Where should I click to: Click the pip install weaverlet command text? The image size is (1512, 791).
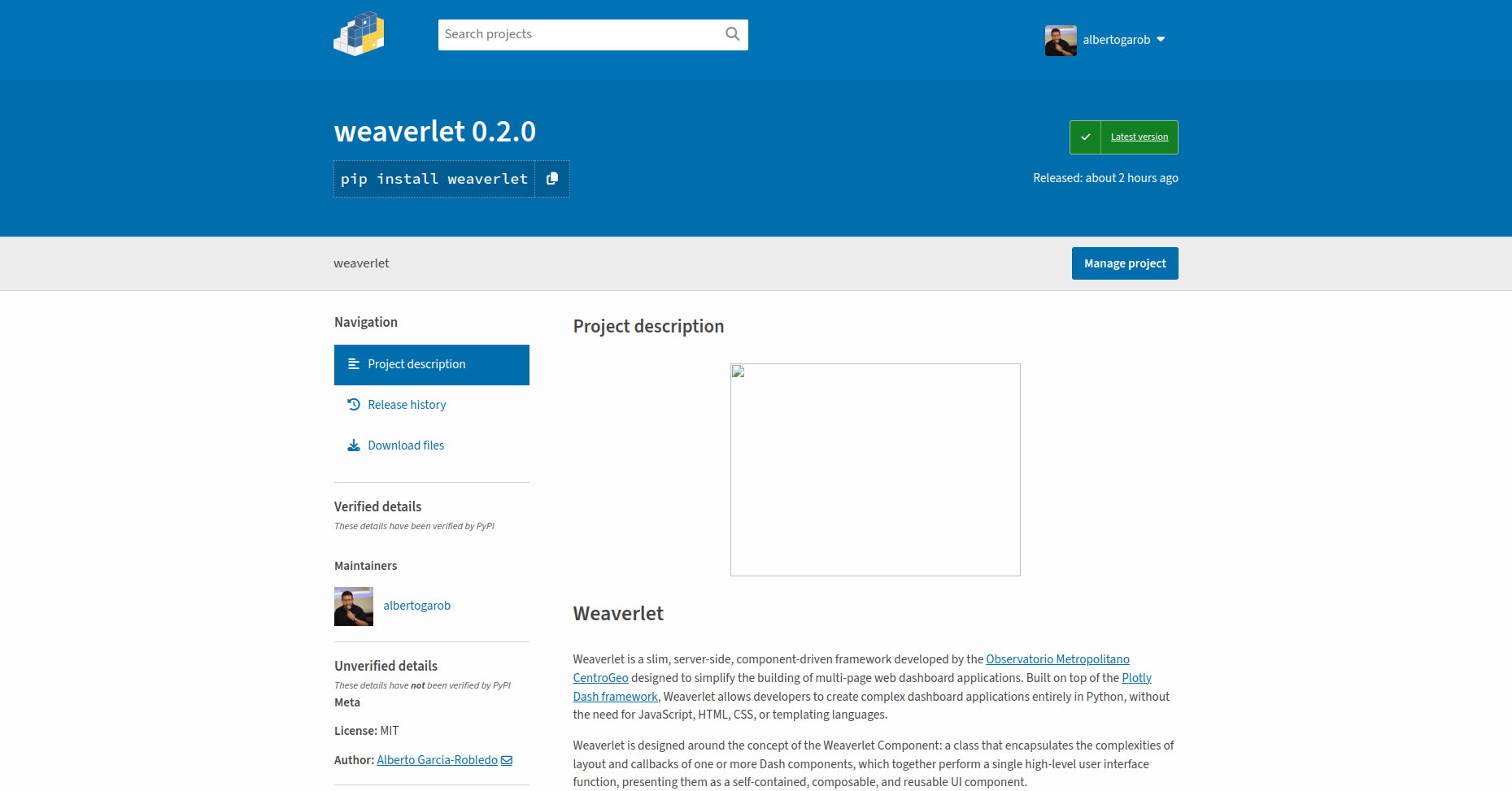(x=434, y=179)
